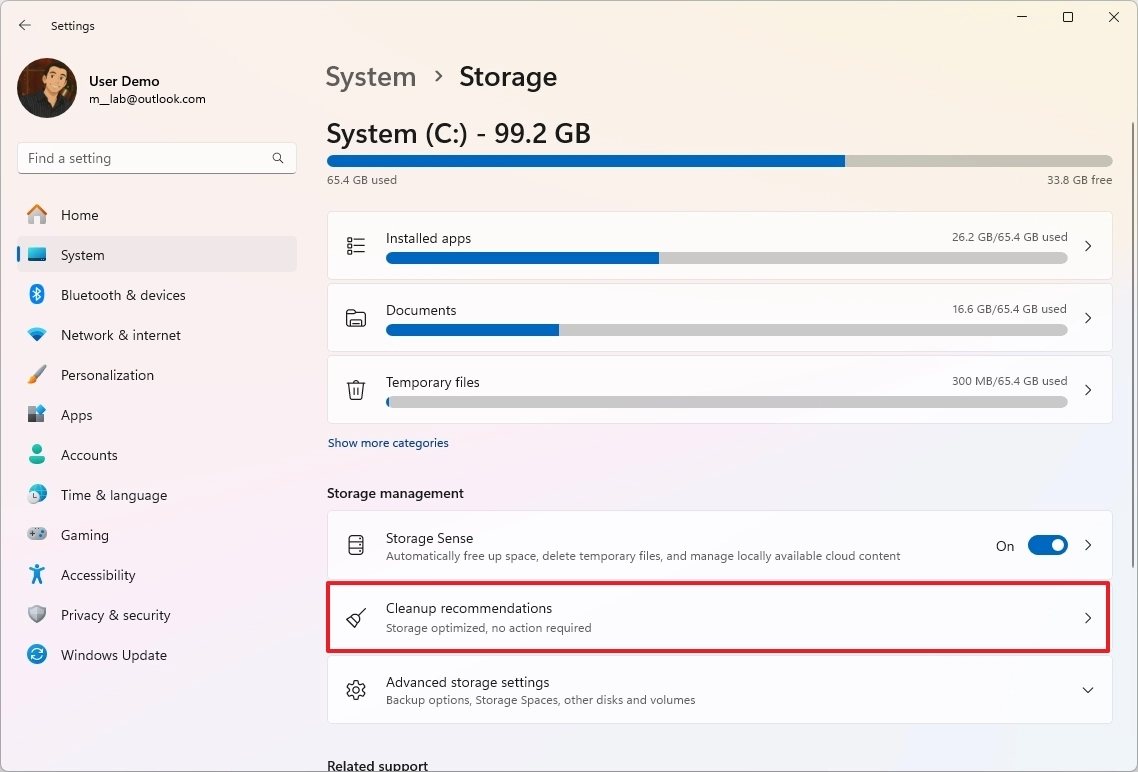Select Bluetooth & devices menu label
The image size is (1138, 772).
tap(123, 295)
